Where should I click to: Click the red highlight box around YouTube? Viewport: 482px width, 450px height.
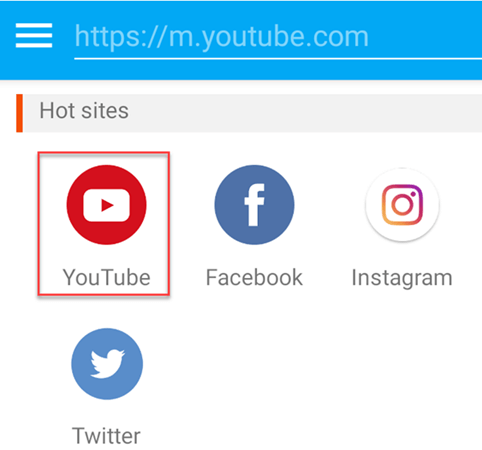pos(104,224)
